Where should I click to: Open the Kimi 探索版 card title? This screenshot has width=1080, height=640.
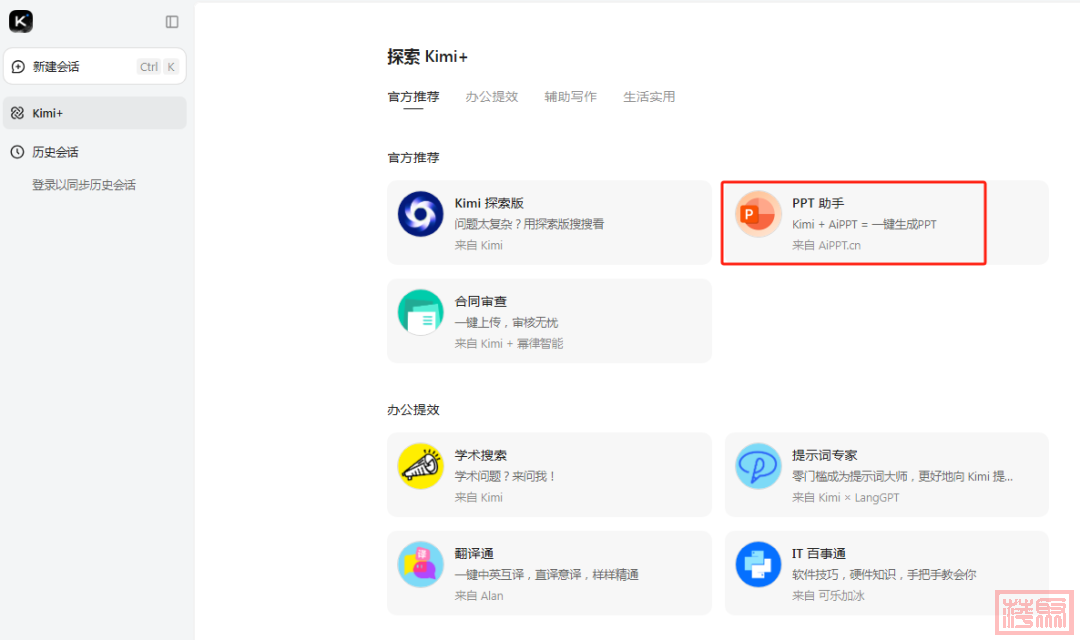pyautogui.click(x=489, y=203)
